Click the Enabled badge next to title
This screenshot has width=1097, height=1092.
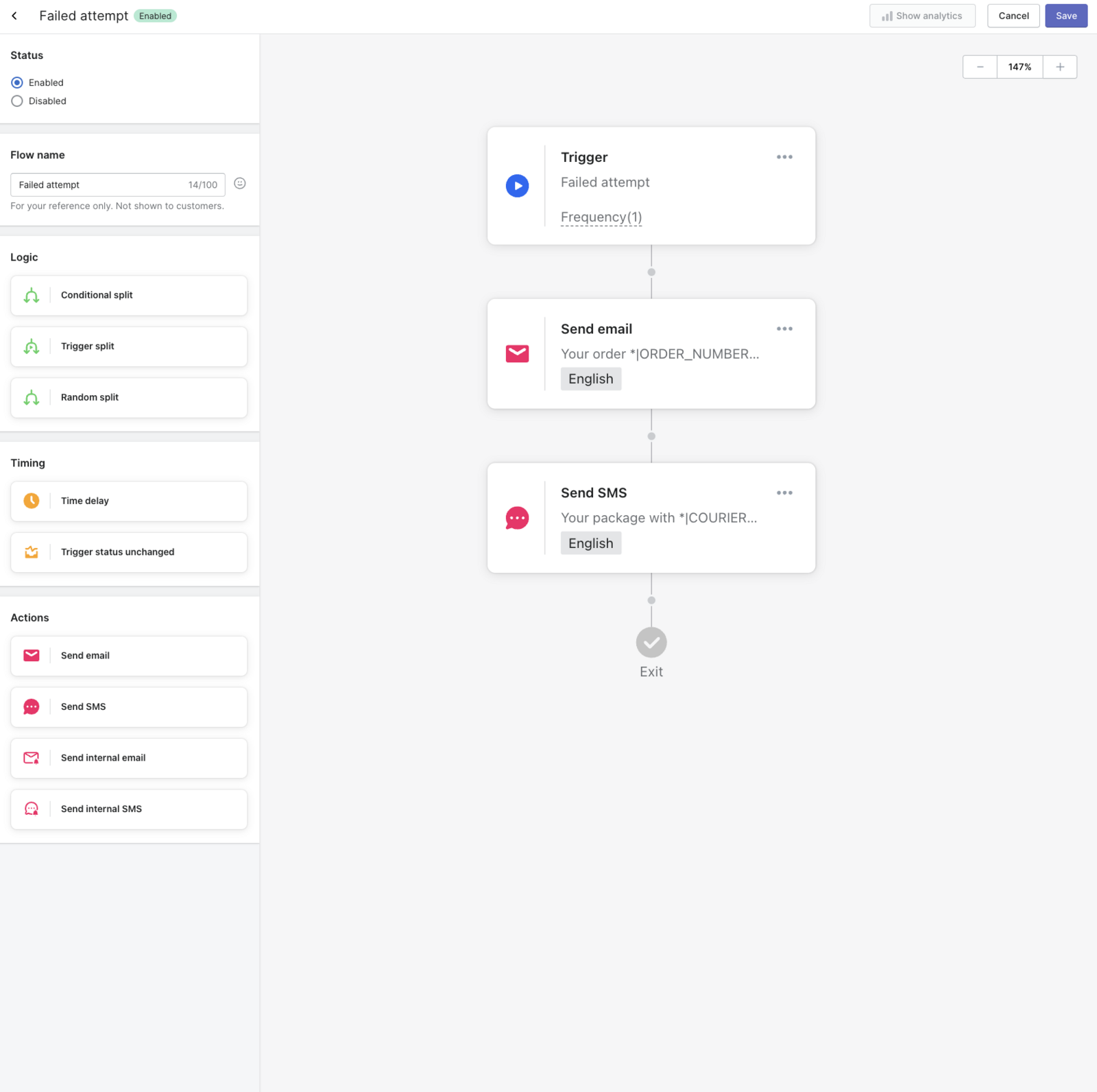point(155,16)
